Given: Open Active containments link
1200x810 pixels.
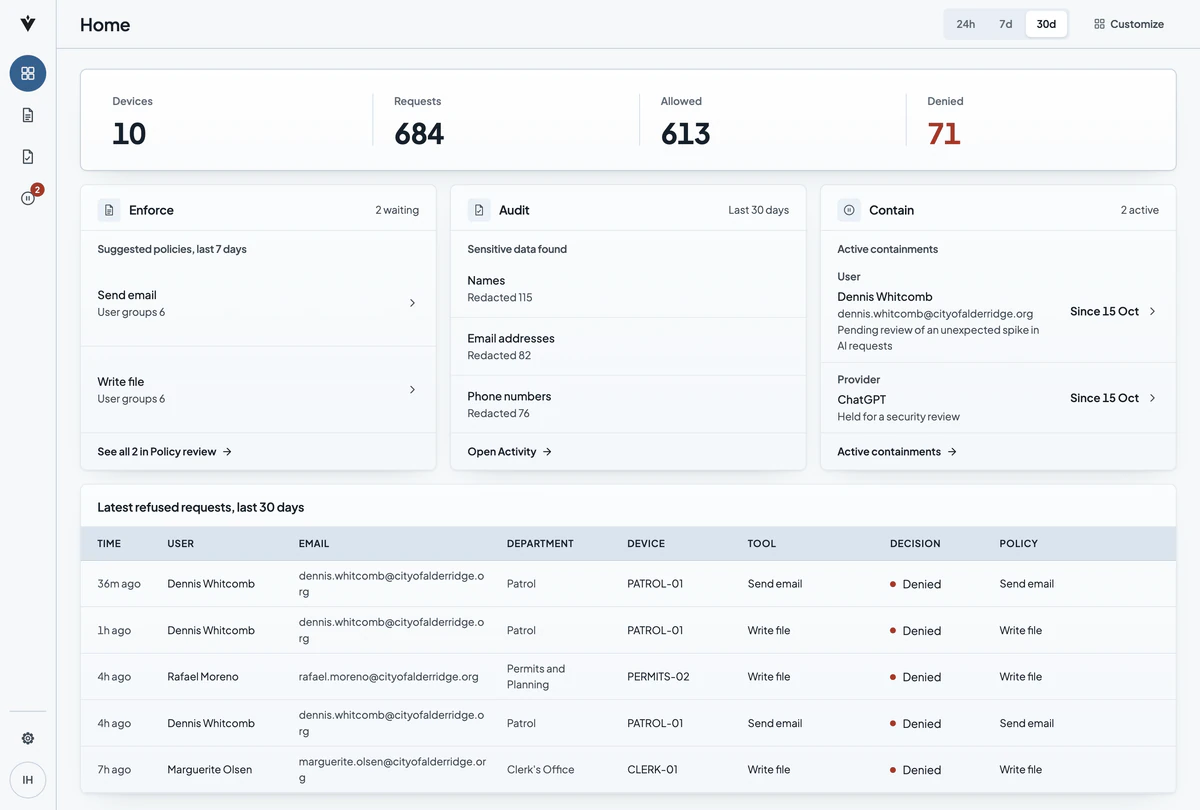Looking at the screenshot, I should pyautogui.click(x=897, y=452).
